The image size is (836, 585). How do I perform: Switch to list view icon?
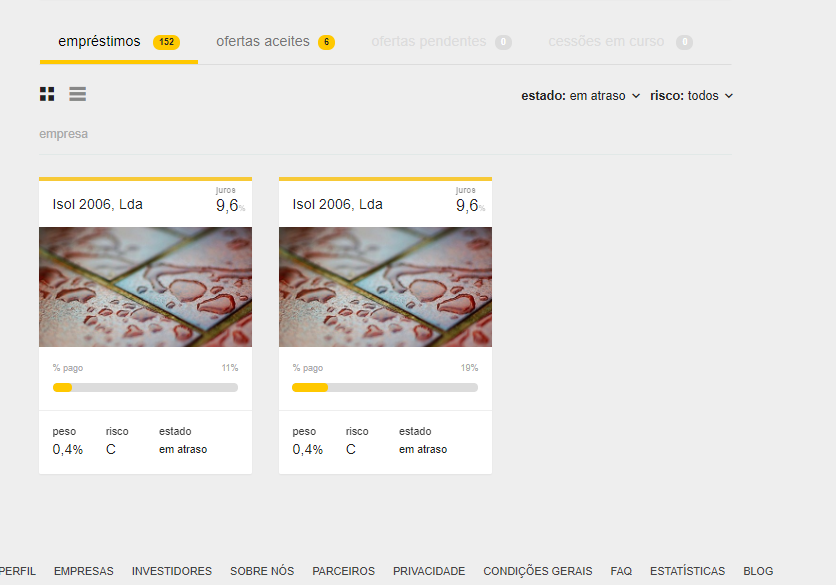[x=77, y=94]
